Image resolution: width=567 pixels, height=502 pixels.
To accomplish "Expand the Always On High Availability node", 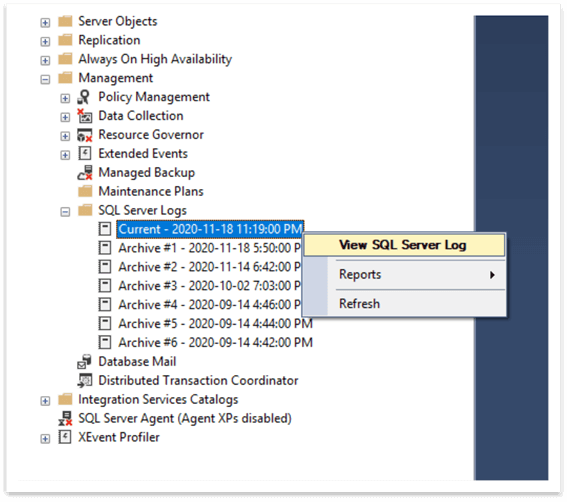I will [x=45, y=60].
